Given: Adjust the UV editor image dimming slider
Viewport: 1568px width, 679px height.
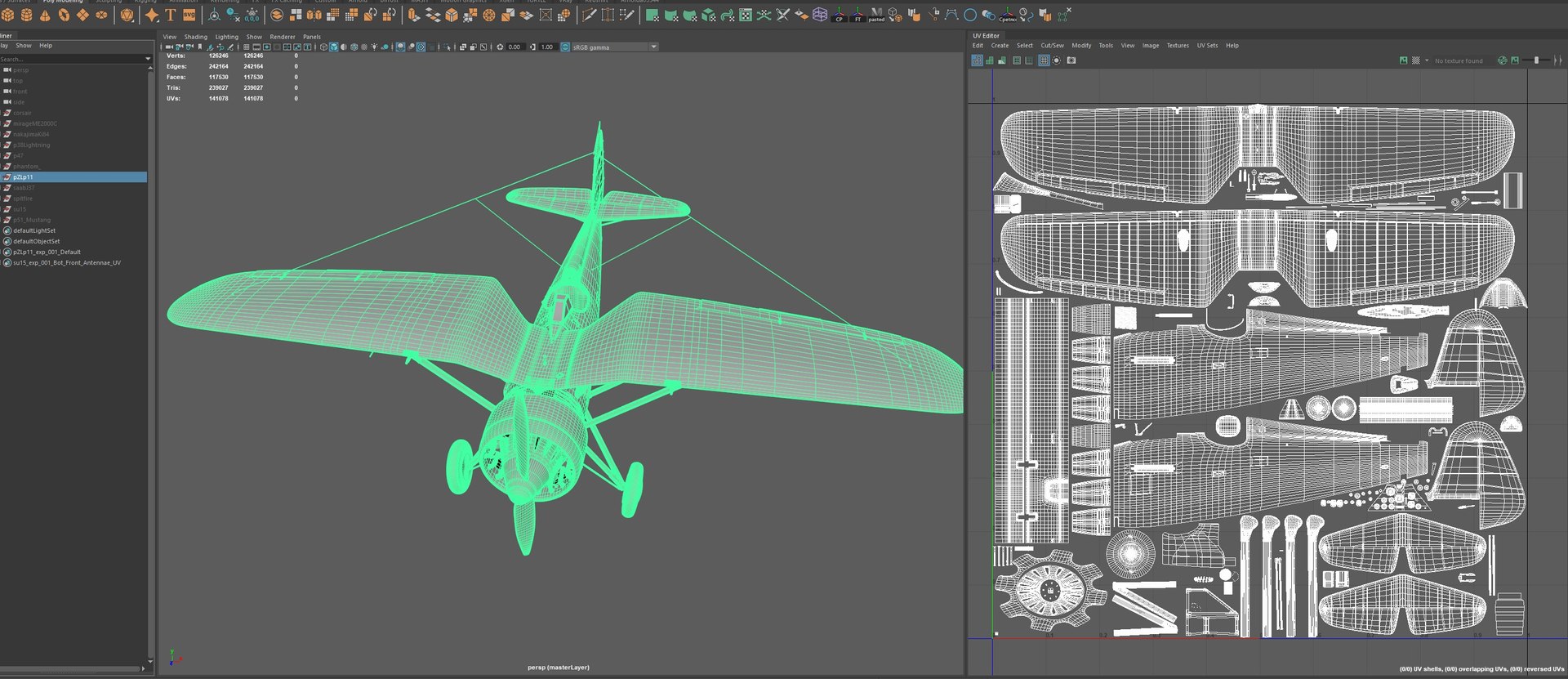Looking at the screenshot, I should tap(1535, 60).
